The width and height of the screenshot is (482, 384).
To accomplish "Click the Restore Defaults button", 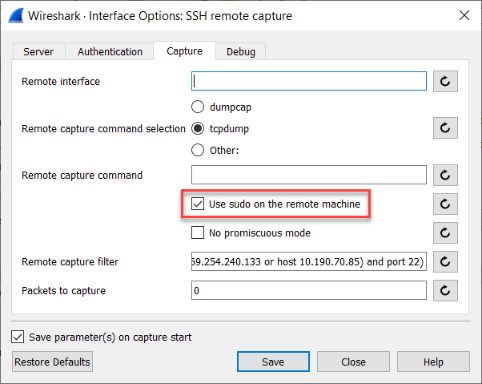I will (x=52, y=362).
